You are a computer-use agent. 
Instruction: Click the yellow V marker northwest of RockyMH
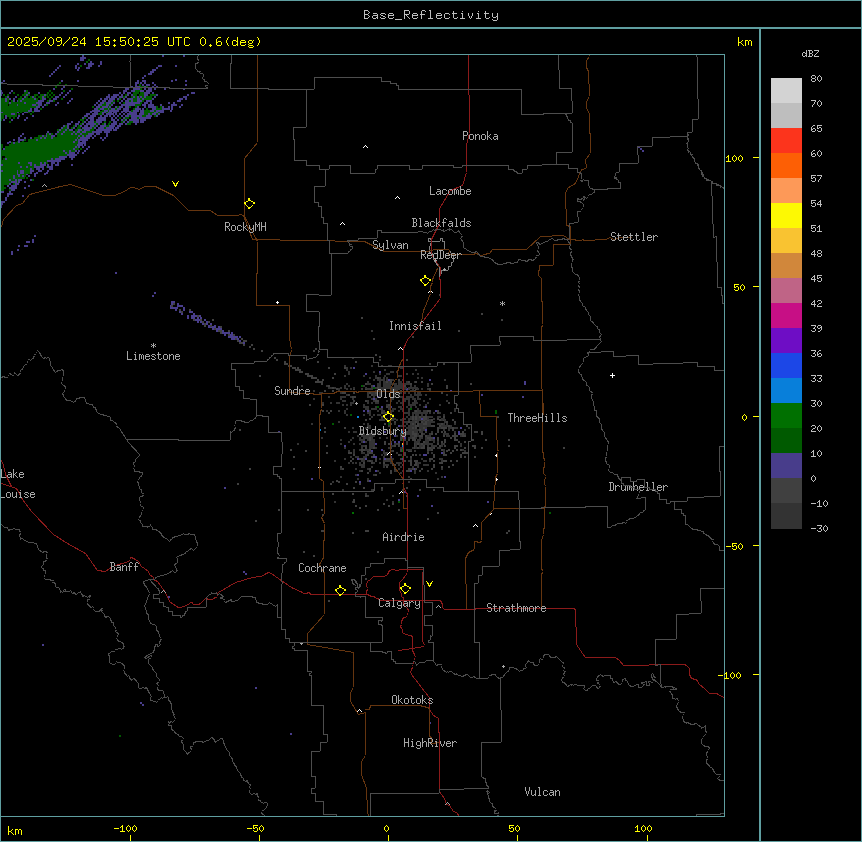click(176, 184)
